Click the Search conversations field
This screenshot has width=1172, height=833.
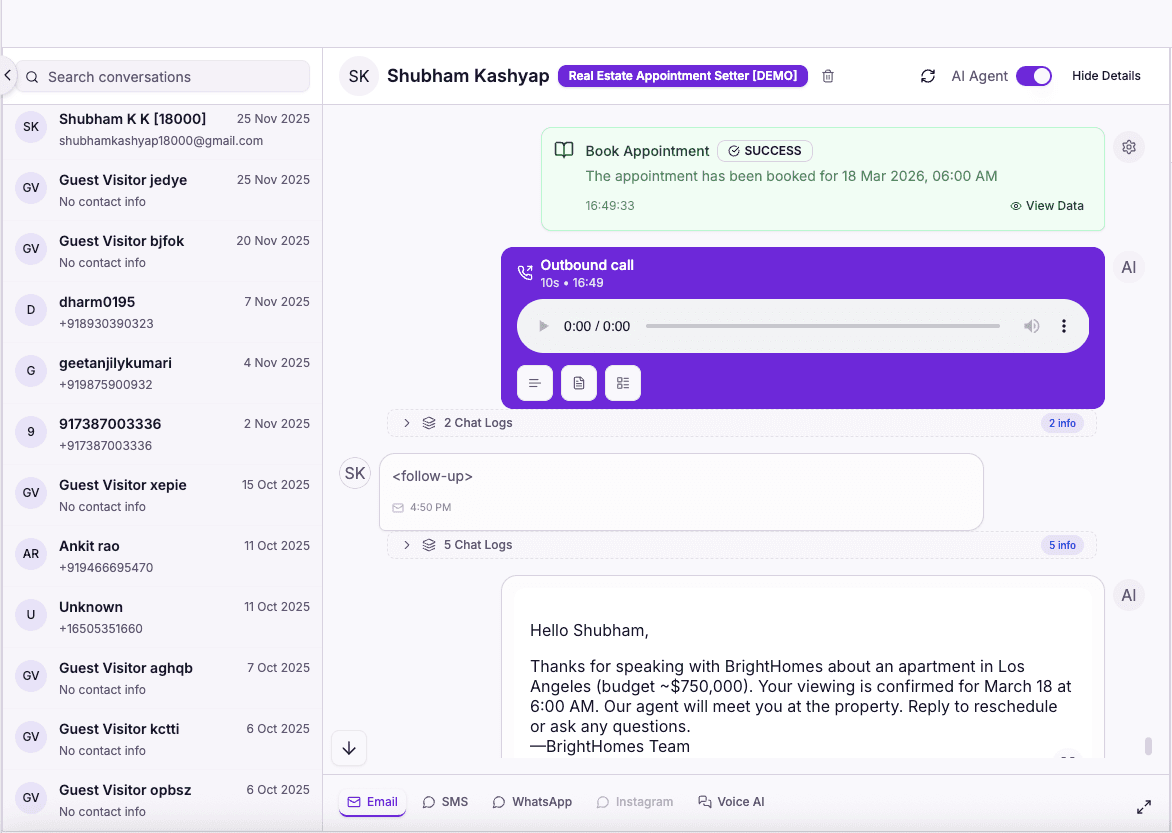point(160,76)
